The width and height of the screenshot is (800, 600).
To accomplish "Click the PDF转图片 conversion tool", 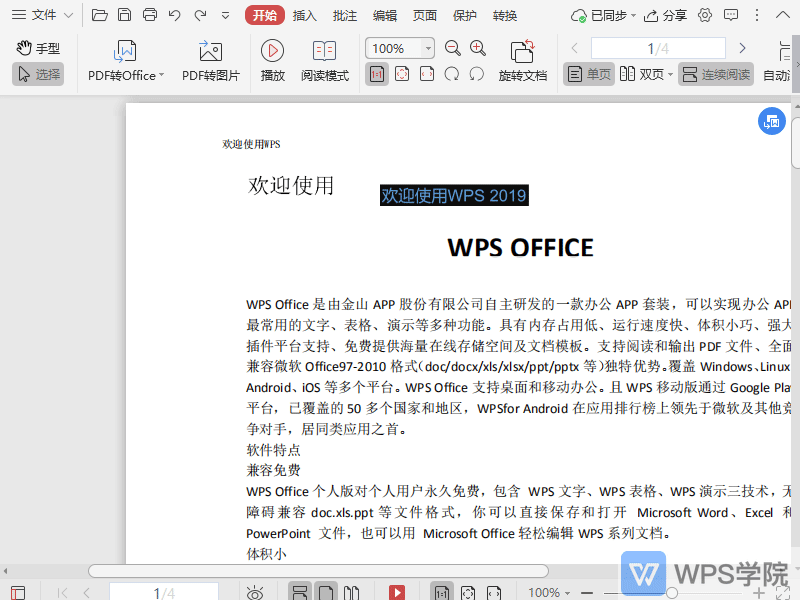I will [208, 60].
